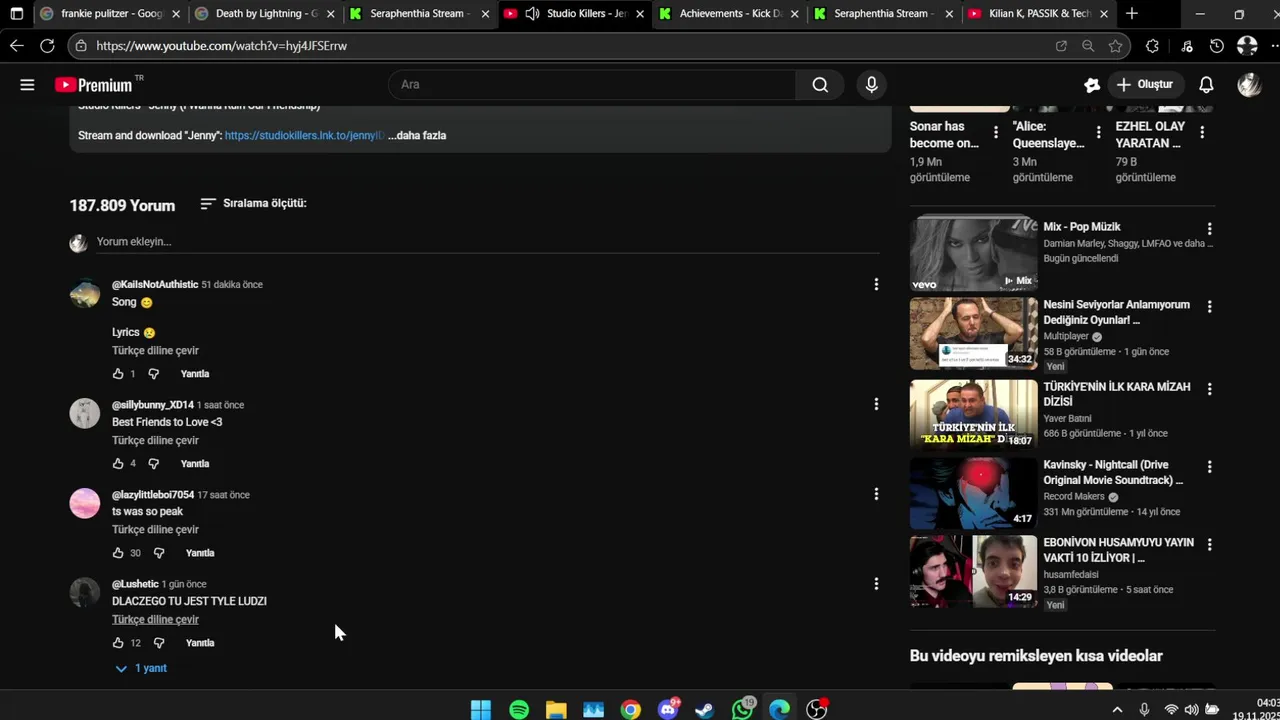Open Windows Start menu
Viewport: 1280px width, 720px height.
[x=481, y=710]
